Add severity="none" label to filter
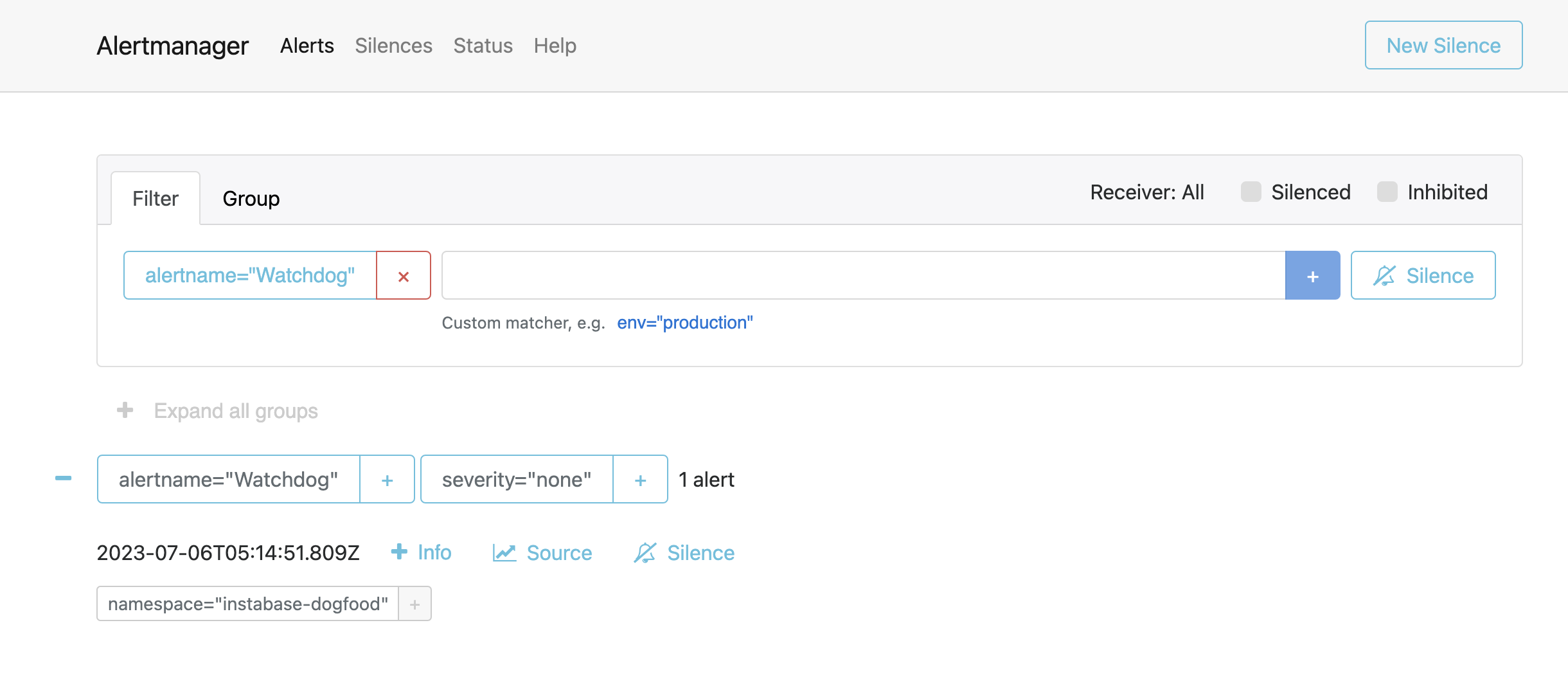The width and height of the screenshot is (1568, 688). (x=640, y=479)
